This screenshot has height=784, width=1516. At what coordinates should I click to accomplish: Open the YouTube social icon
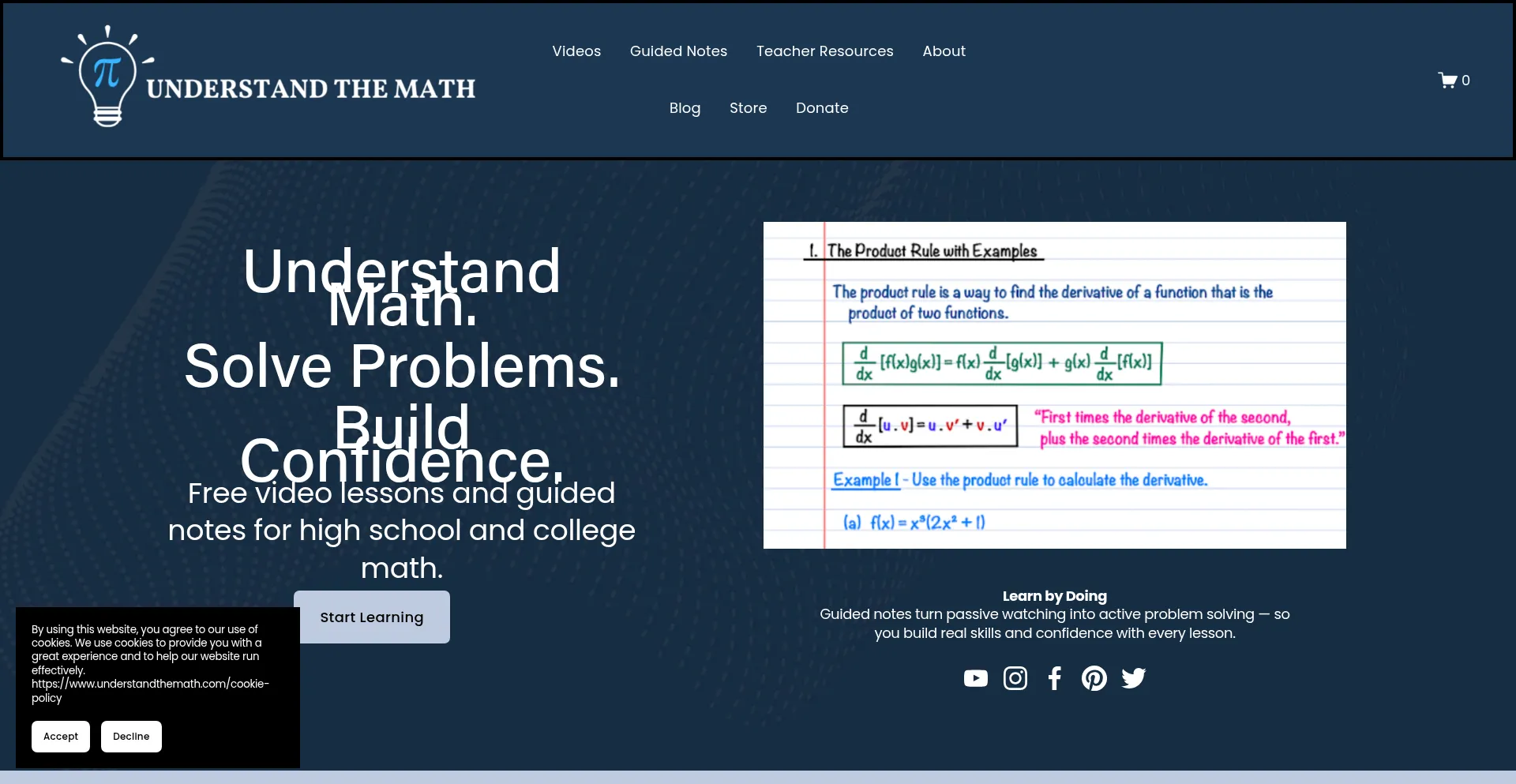[x=975, y=678]
